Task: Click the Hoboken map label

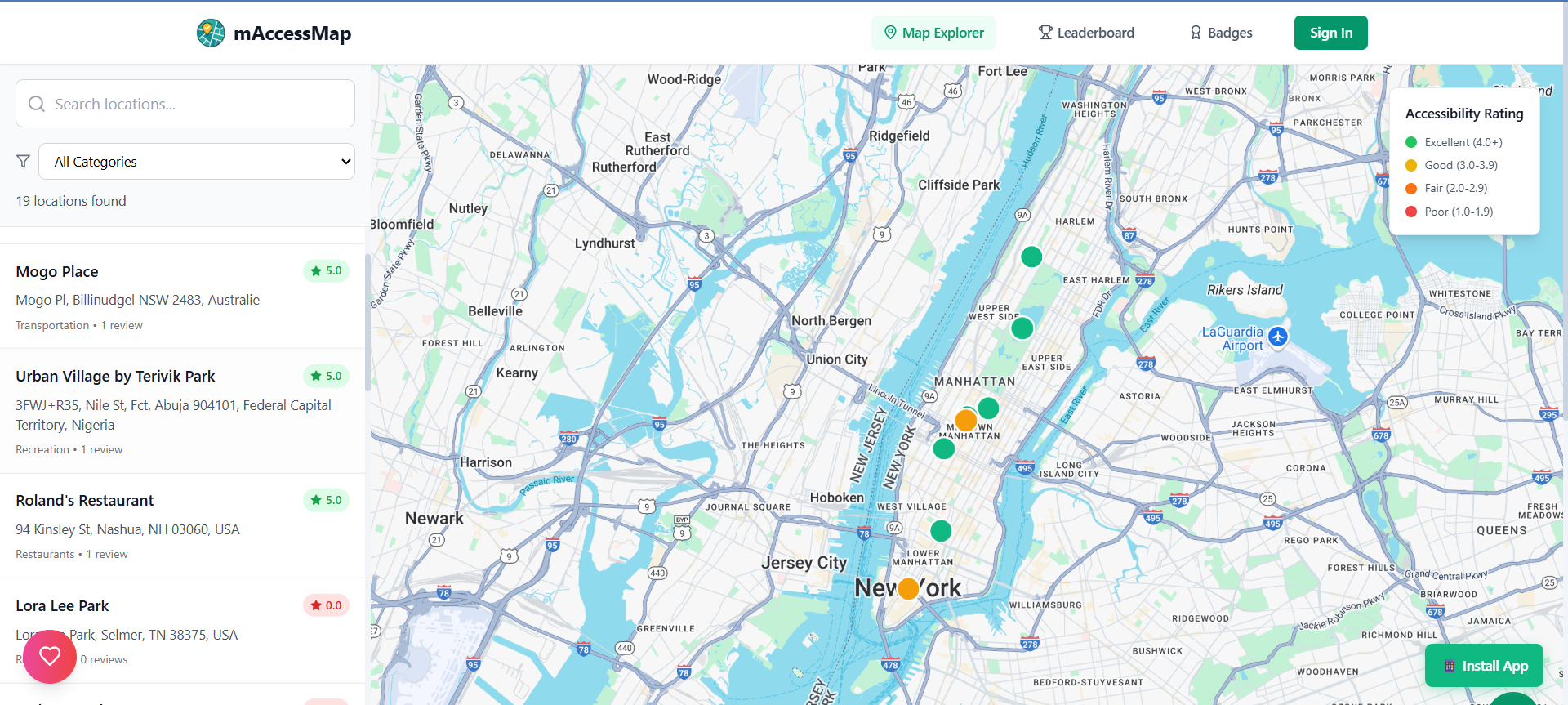Action: [836, 498]
